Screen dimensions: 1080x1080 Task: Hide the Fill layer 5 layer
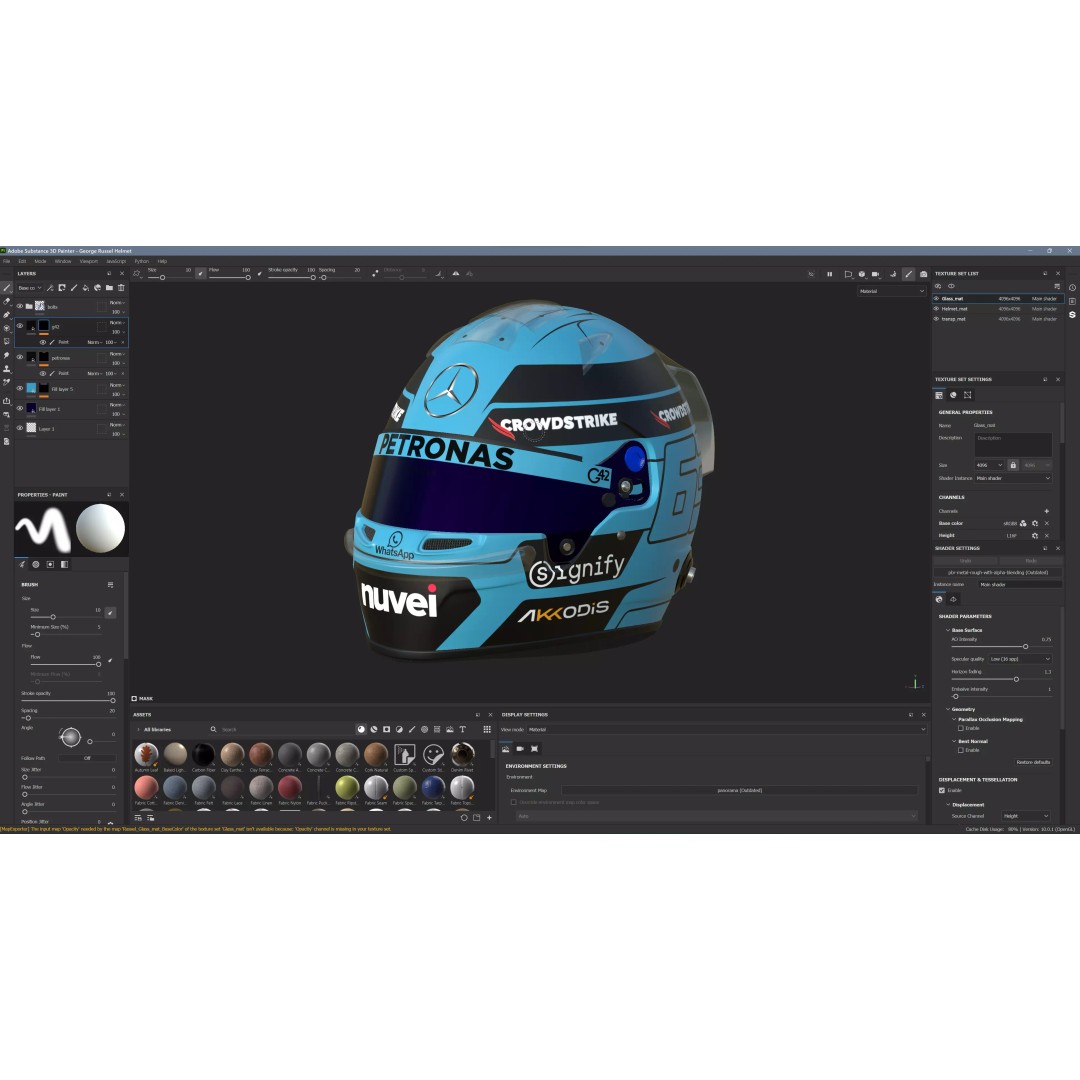pyautogui.click(x=20, y=388)
